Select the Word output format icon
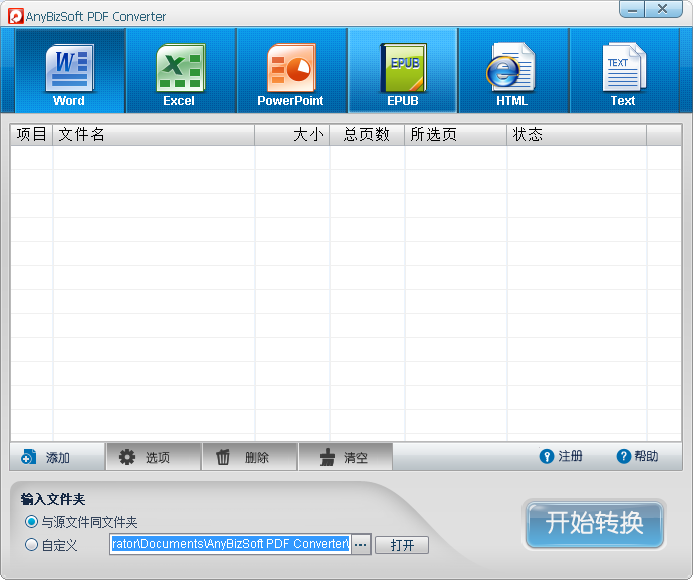Image resolution: width=693 pixels, height=580 pixels. (69, 71)
